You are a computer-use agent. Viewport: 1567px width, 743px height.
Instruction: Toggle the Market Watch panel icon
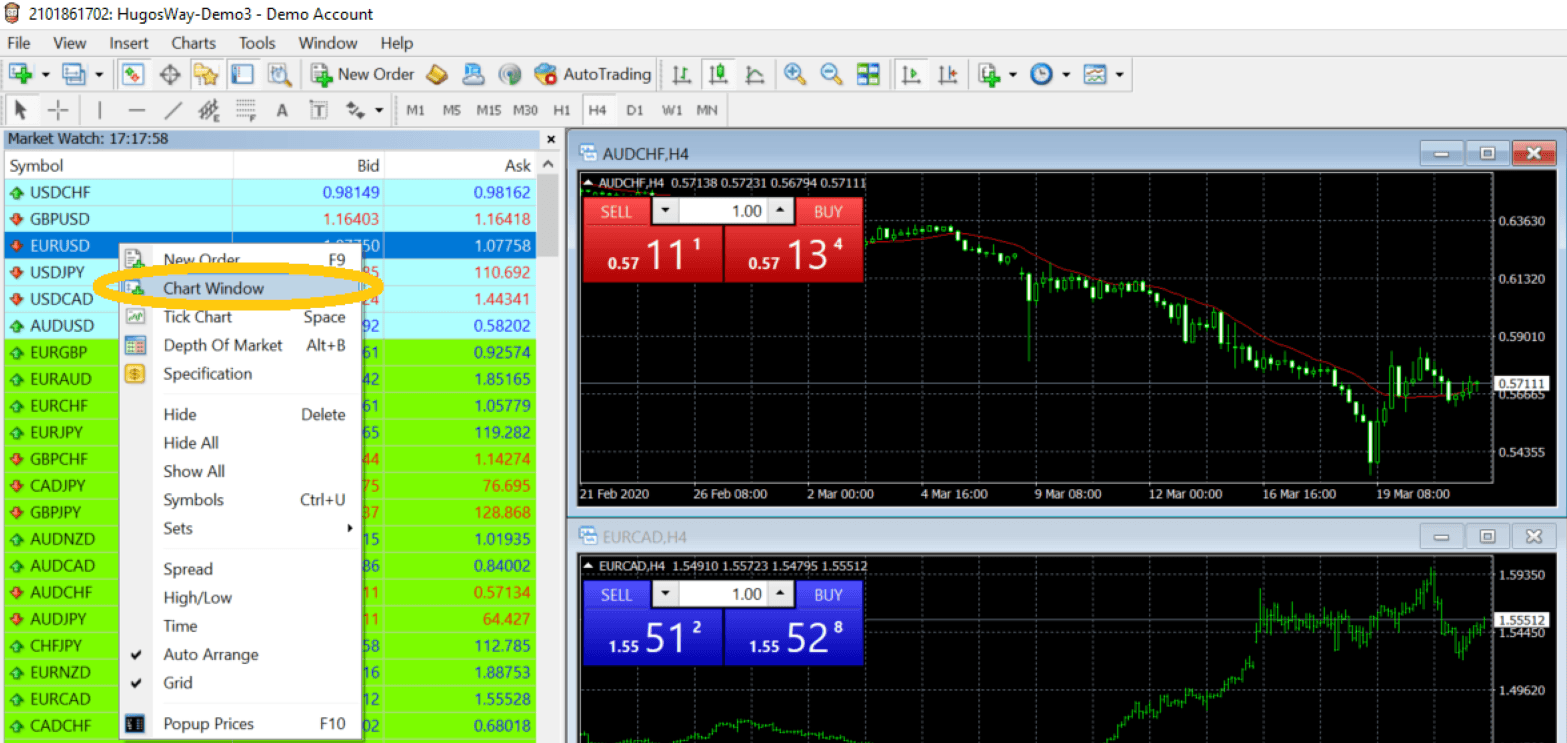(133, 74)
